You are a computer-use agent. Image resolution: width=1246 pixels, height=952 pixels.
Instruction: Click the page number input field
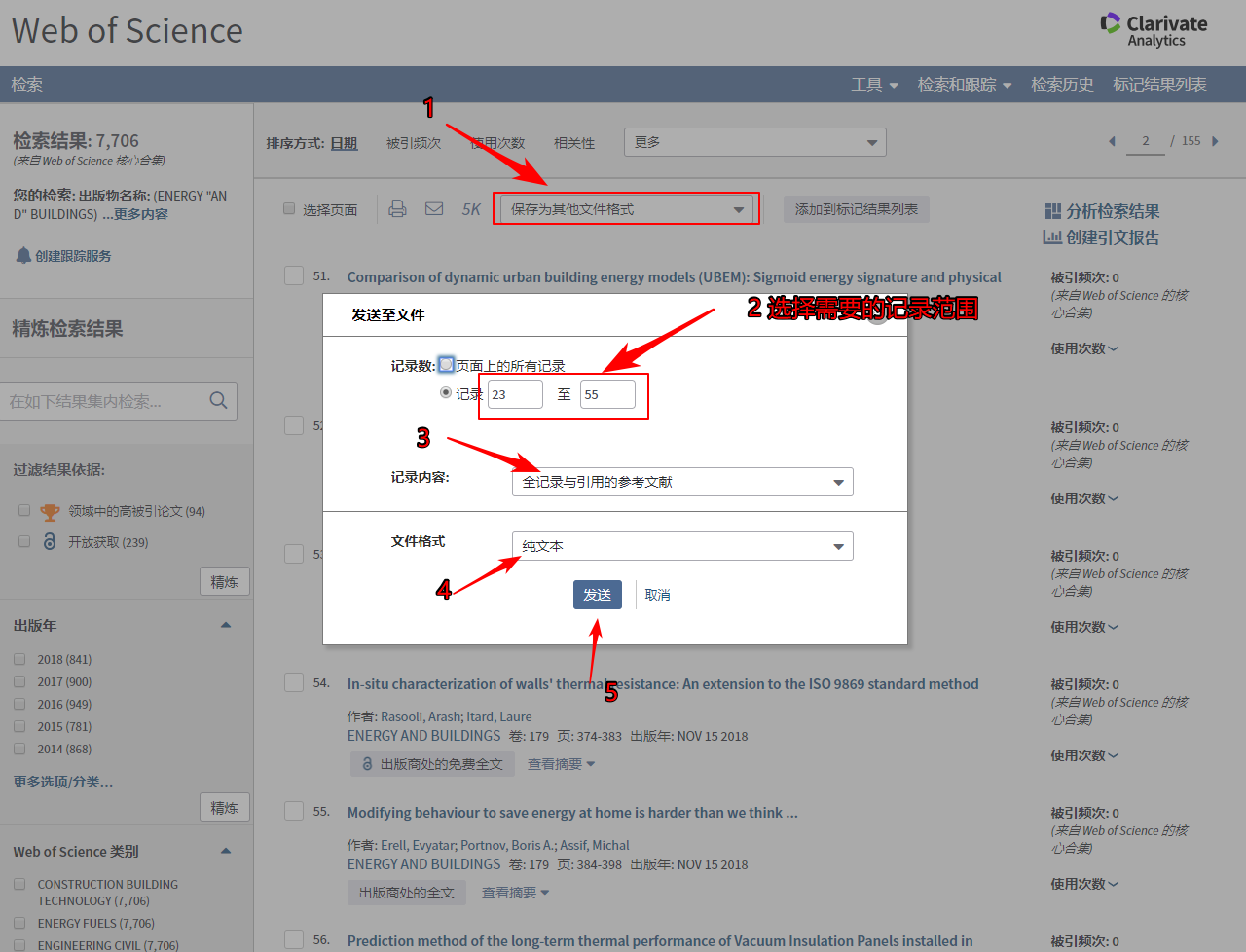pos(1146,142)
